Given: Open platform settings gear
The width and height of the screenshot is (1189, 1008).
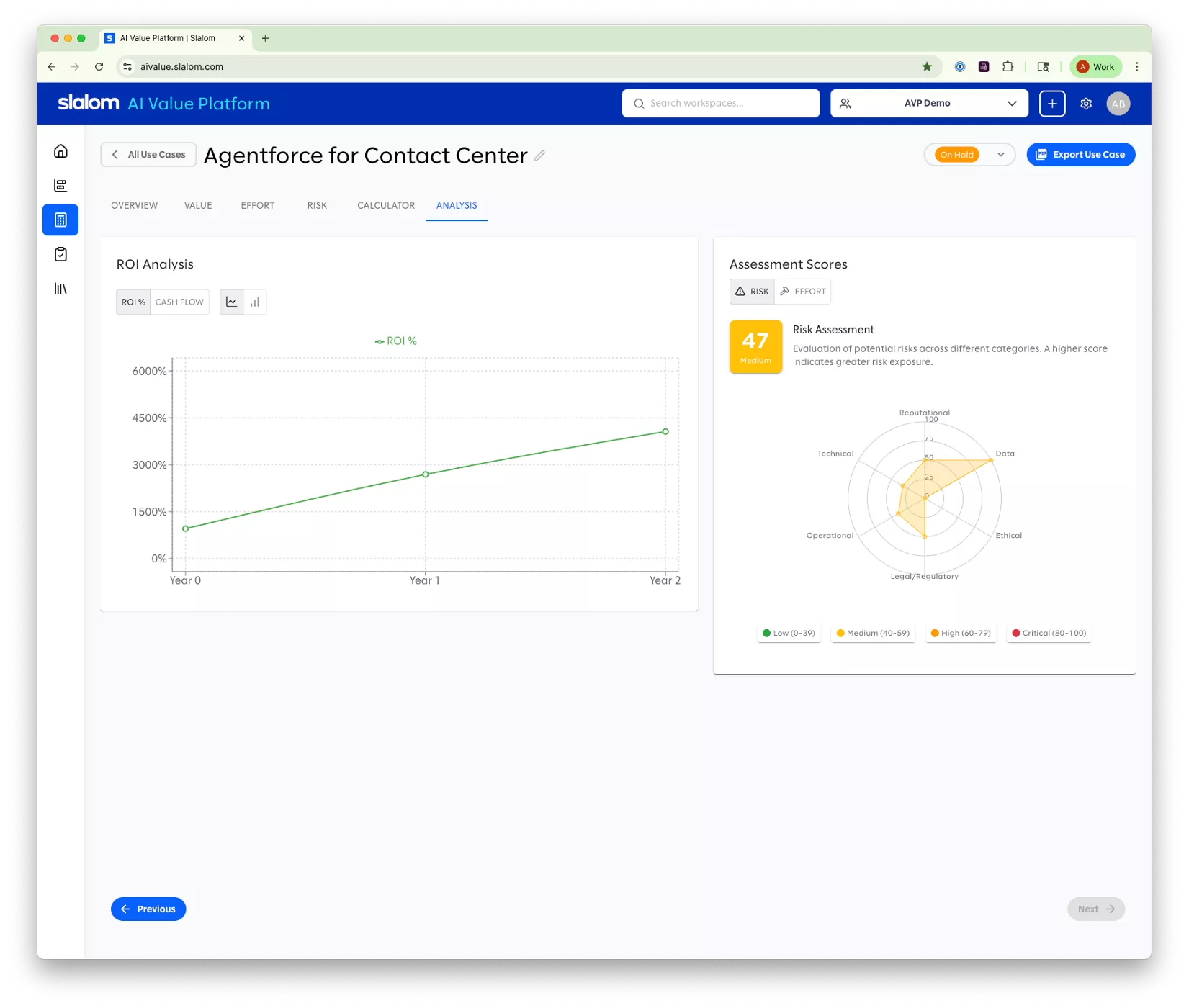Looking at the screenshot, I should tap(1085, 103).
